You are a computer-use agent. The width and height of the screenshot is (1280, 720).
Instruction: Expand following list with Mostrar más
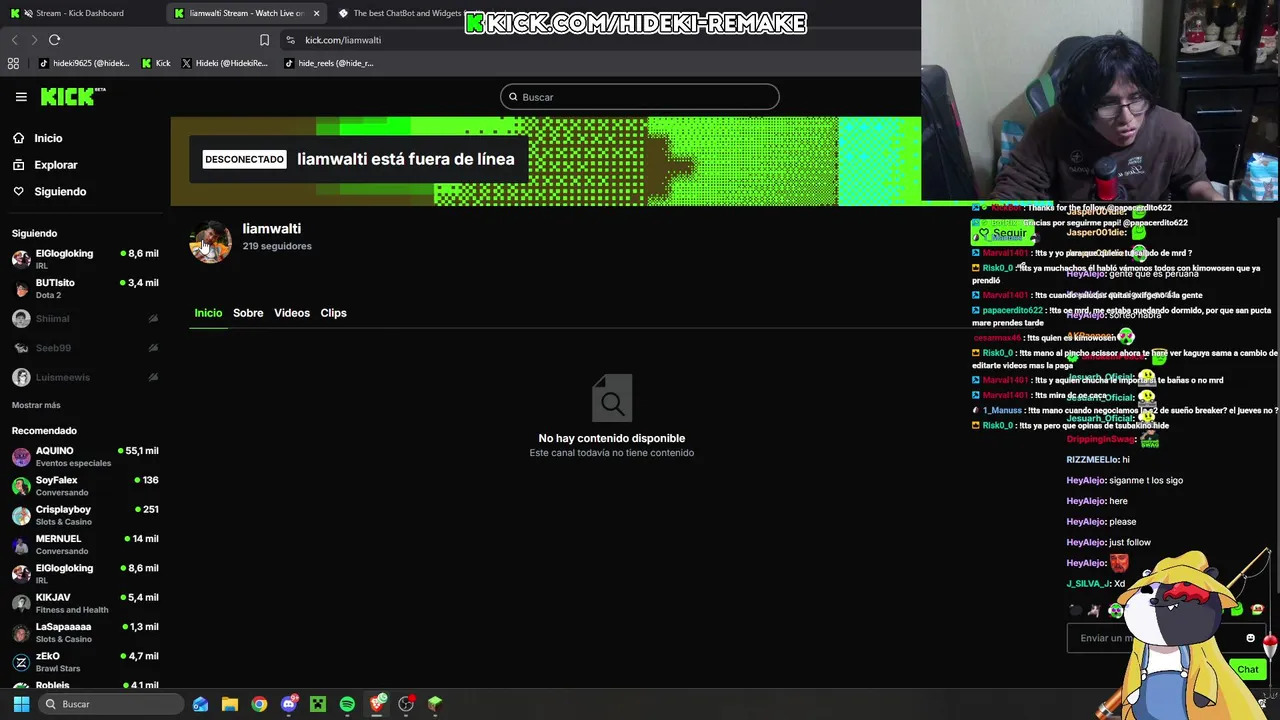36,405
